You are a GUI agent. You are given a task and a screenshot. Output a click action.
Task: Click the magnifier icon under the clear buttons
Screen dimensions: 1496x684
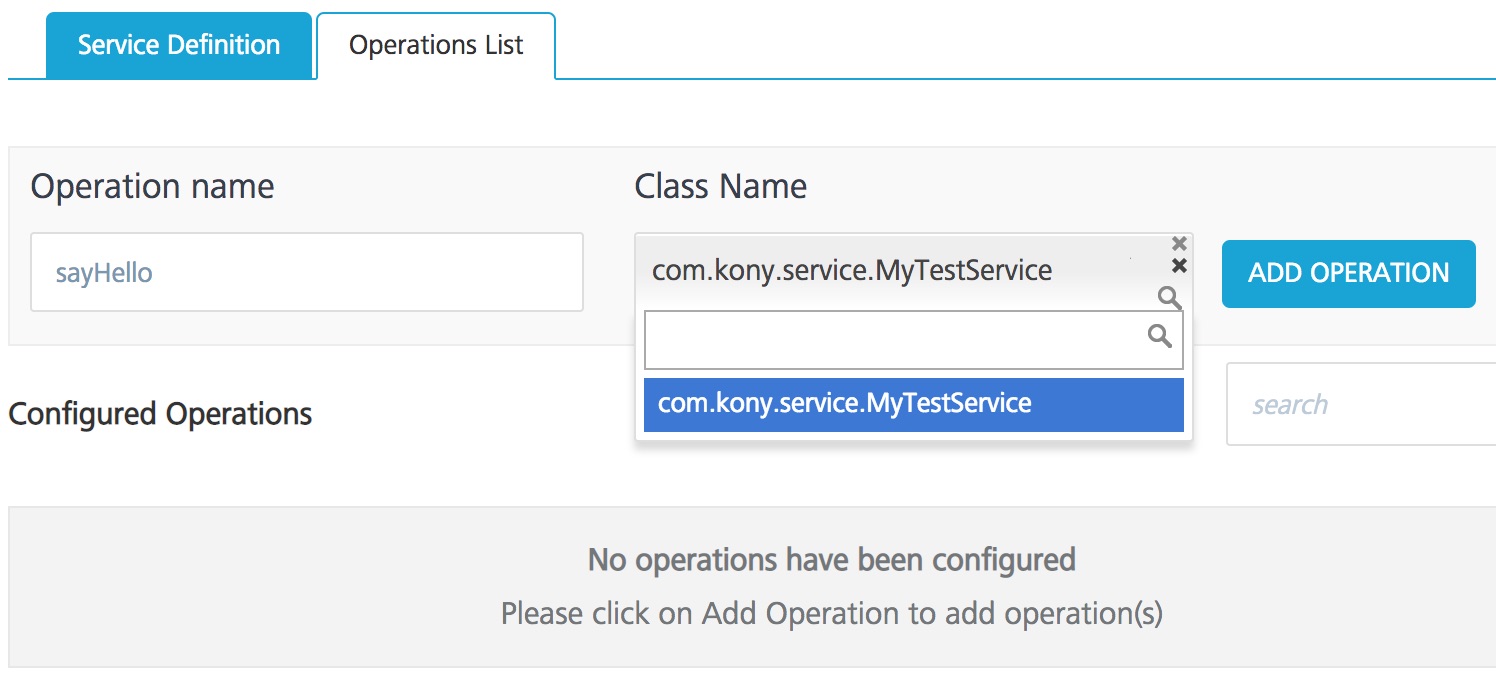1170,298
